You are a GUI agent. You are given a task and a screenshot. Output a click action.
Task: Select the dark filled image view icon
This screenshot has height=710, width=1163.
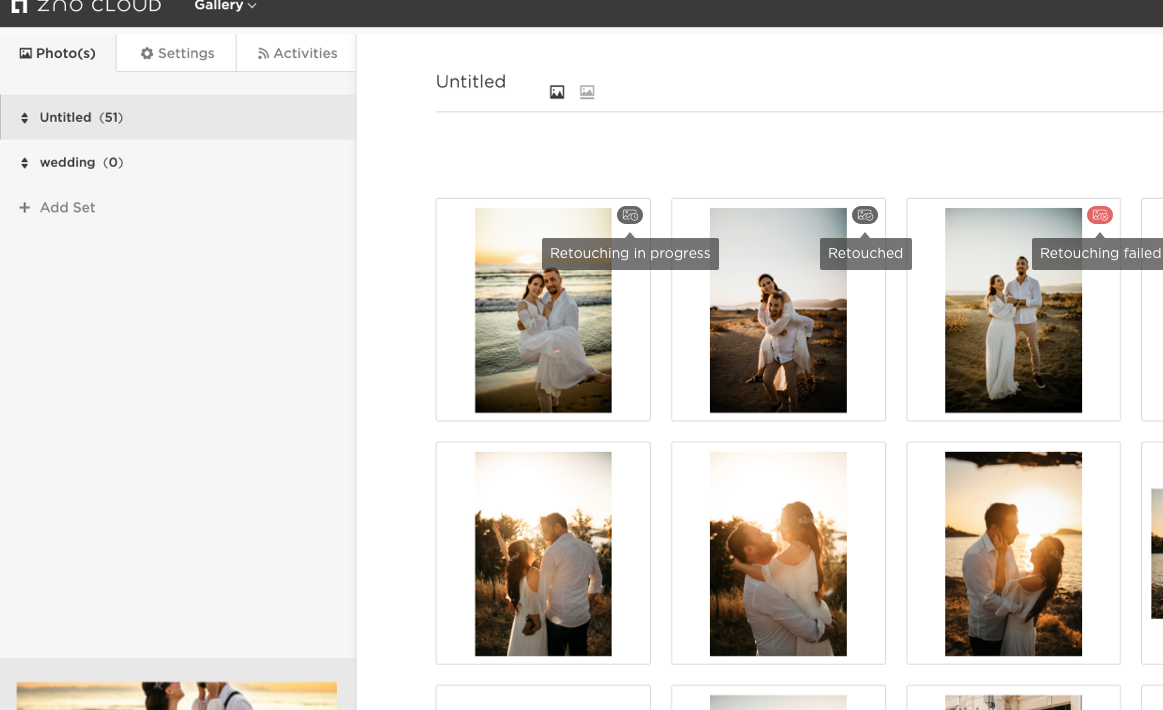557,92
